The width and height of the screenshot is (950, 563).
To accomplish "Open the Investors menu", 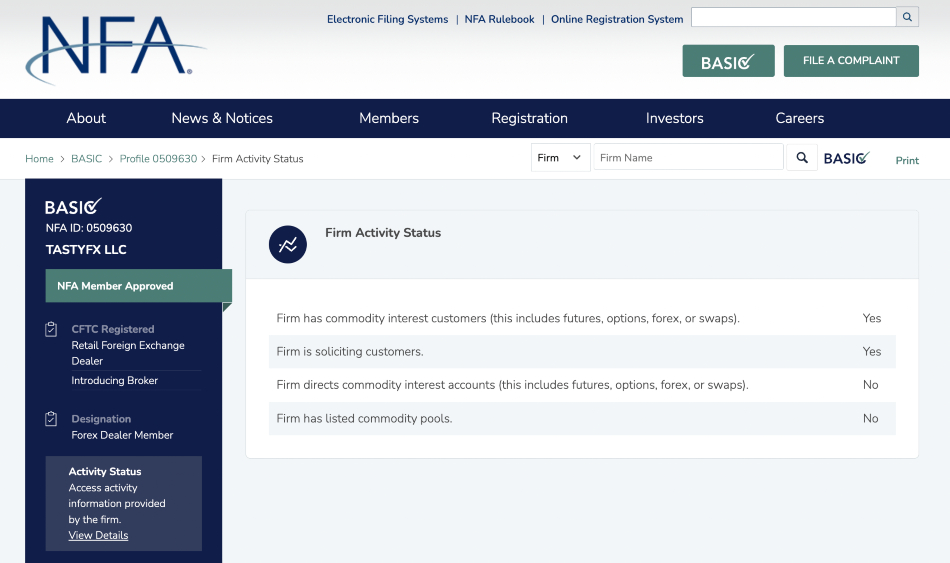I will (x=674, y=118).
